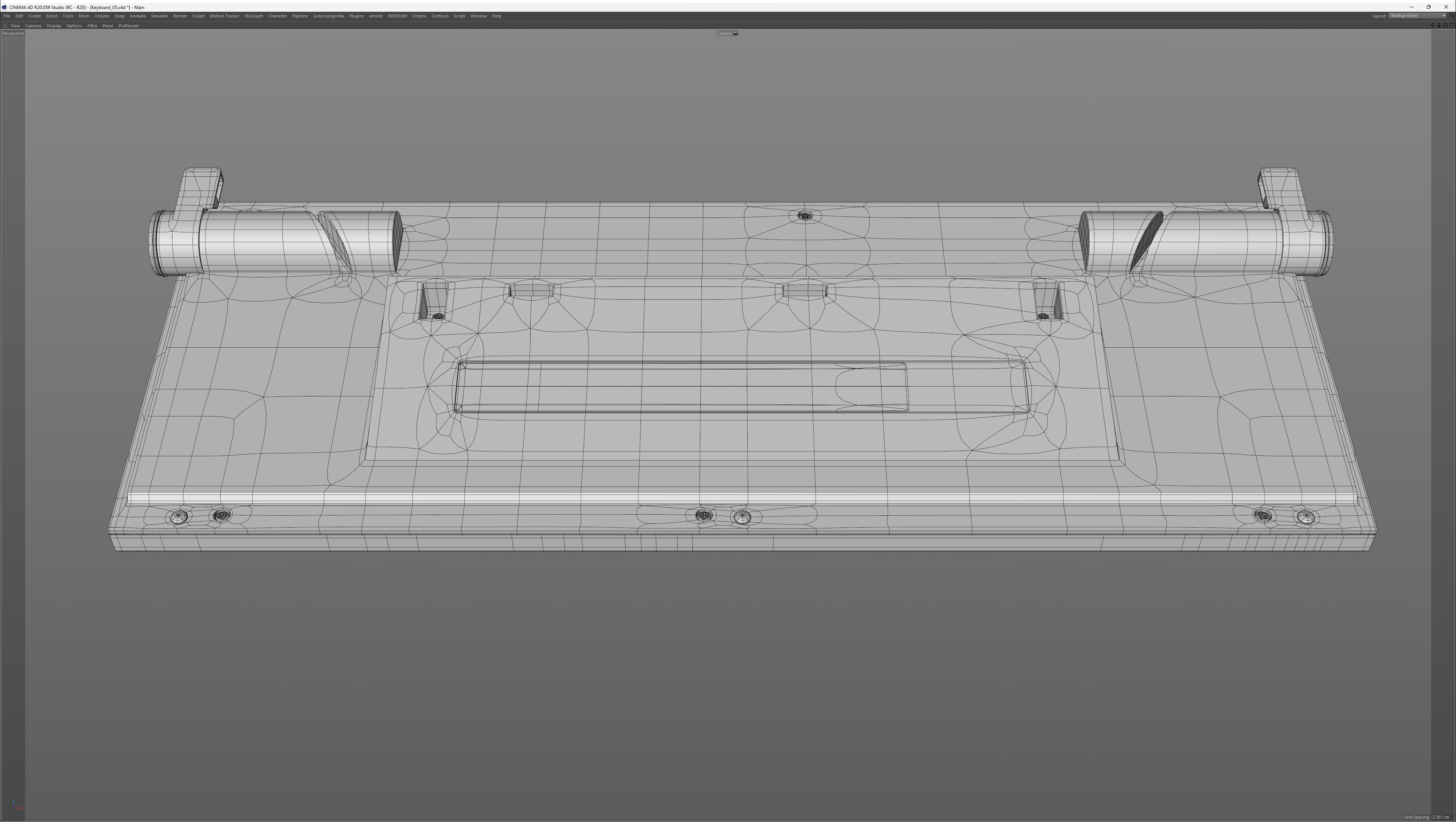Open the Edit menu
The image size is (1456, 822).
click(19, 16)
